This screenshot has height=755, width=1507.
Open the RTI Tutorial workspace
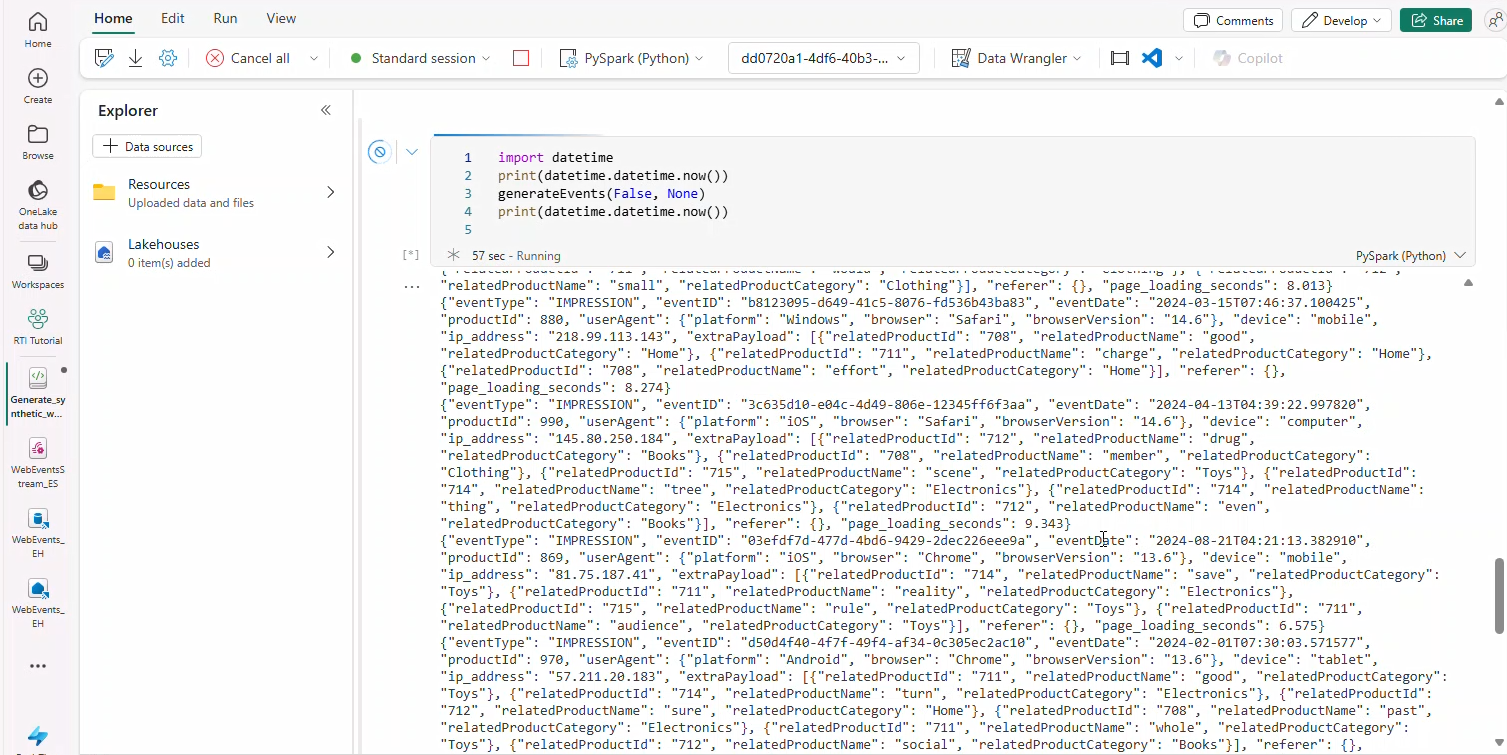(38, 326)
